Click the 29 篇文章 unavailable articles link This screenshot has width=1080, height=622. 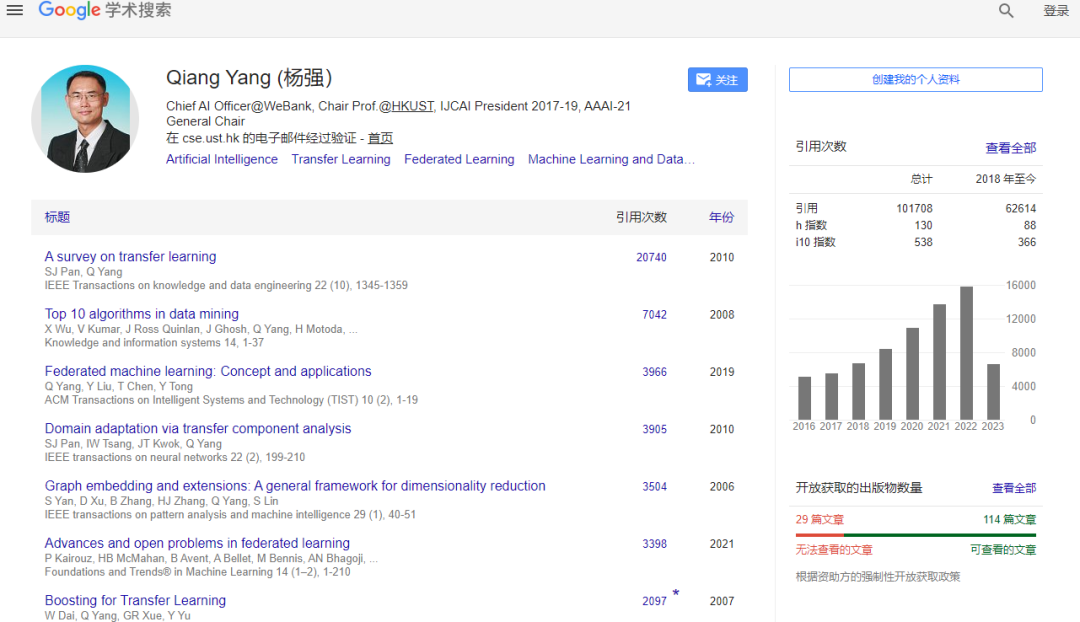(x=820, y=520)
